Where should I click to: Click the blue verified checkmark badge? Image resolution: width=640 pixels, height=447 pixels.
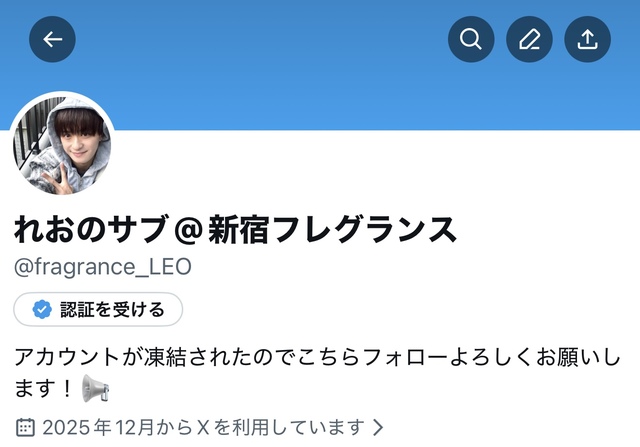click(x=42, y=309)
